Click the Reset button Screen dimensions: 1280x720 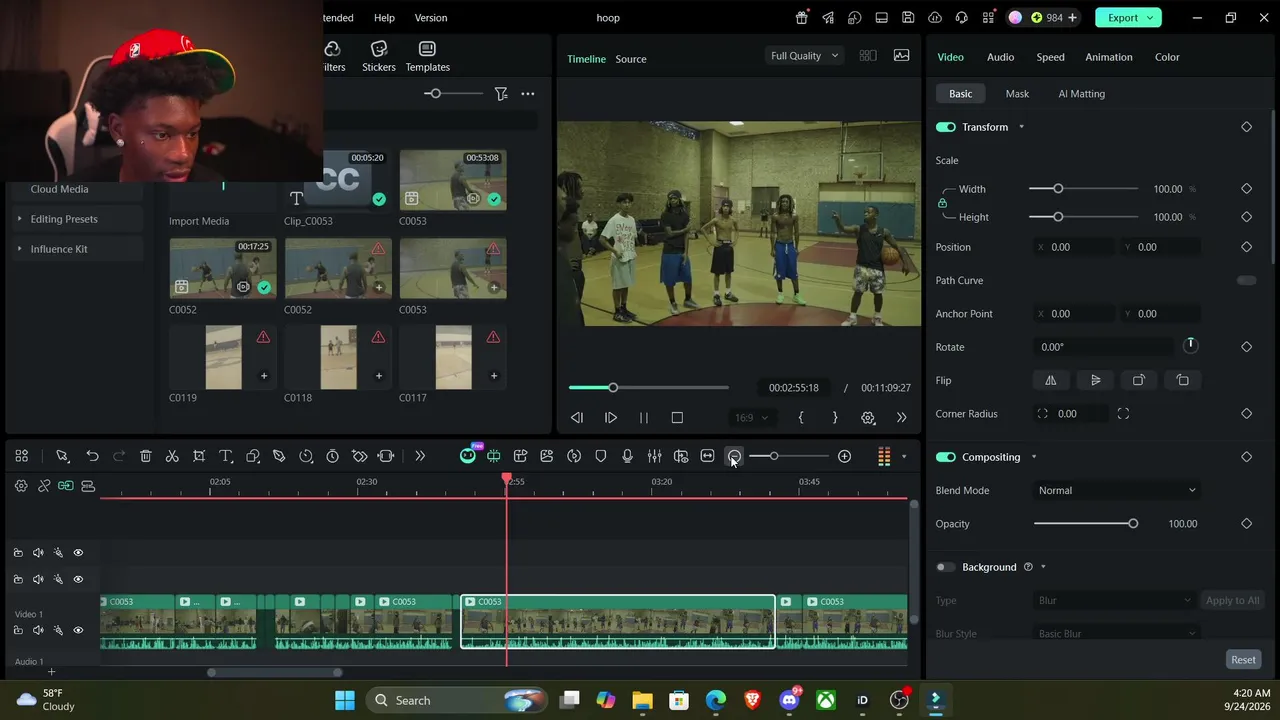(1243, 660)
